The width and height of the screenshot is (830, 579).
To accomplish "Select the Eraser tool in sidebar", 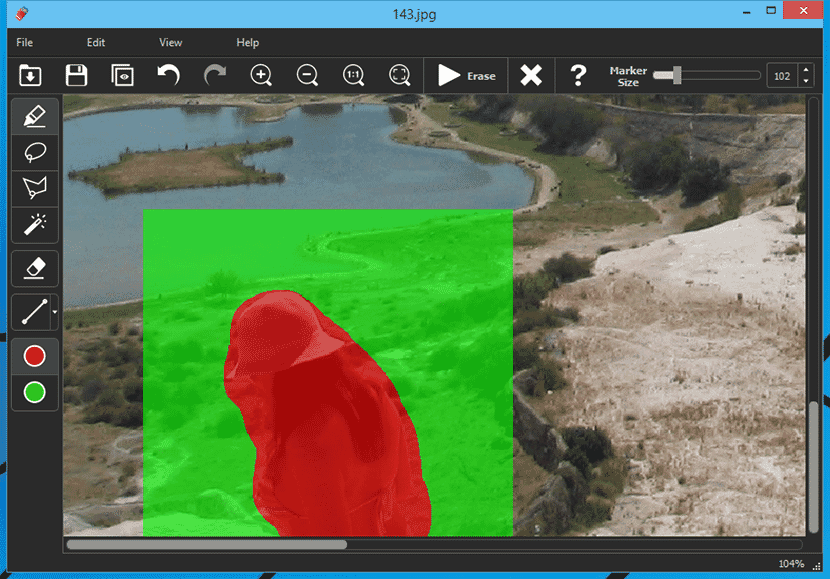I will click(35, 268).
